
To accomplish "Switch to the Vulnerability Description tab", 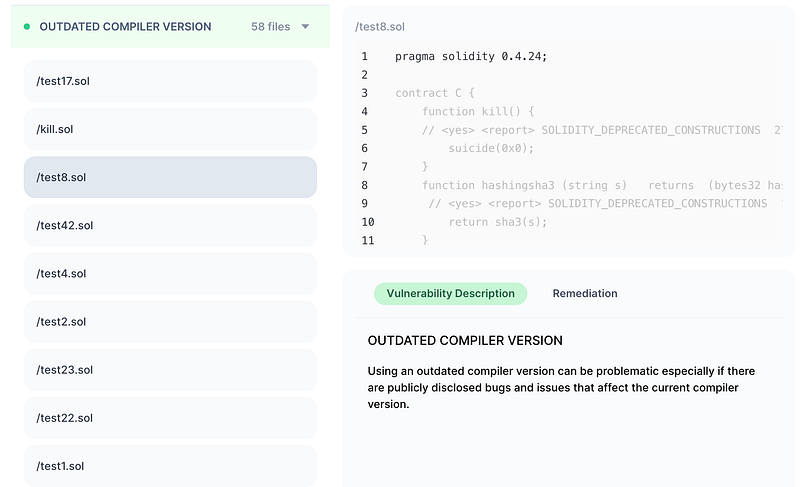I will [x=450, y=293].
